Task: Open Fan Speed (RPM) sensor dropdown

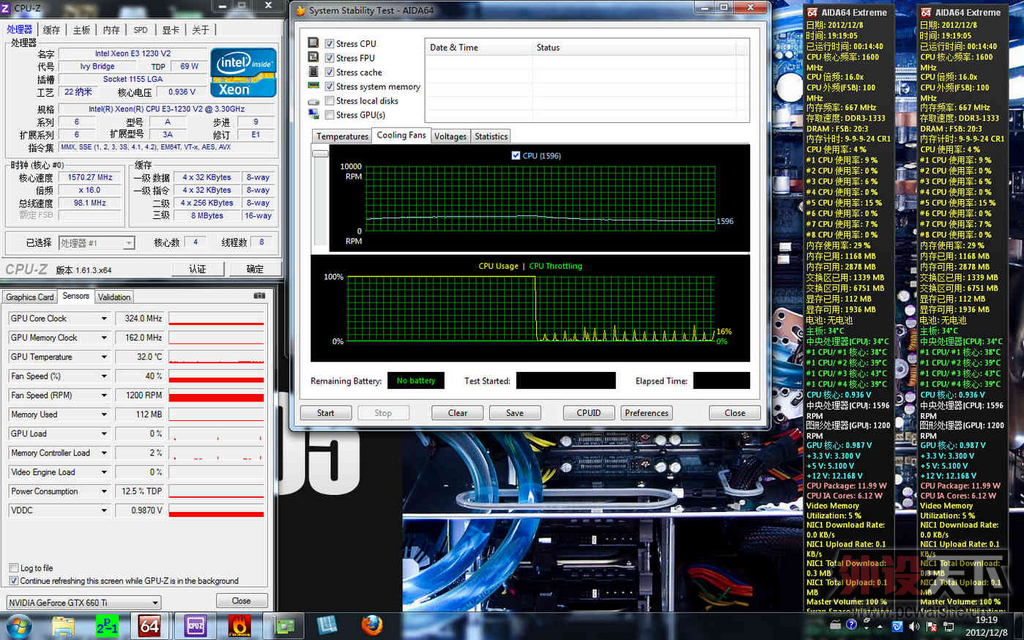Action: coord(104,395)
